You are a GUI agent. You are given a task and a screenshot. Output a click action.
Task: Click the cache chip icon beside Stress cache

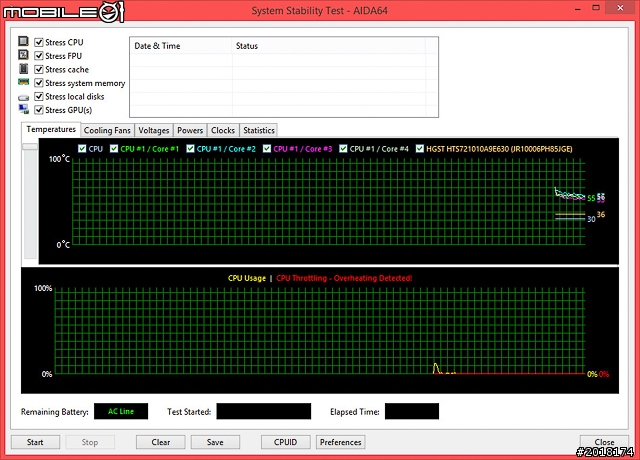pyautogui.click(x=23, y=69)
